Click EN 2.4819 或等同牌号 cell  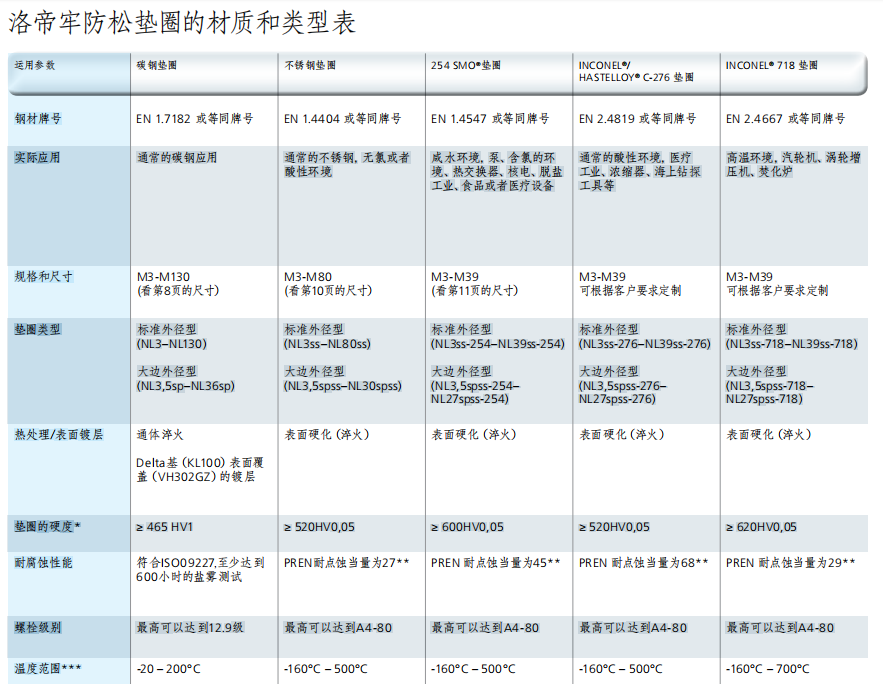pyautogui.click(x=637, y=119)
